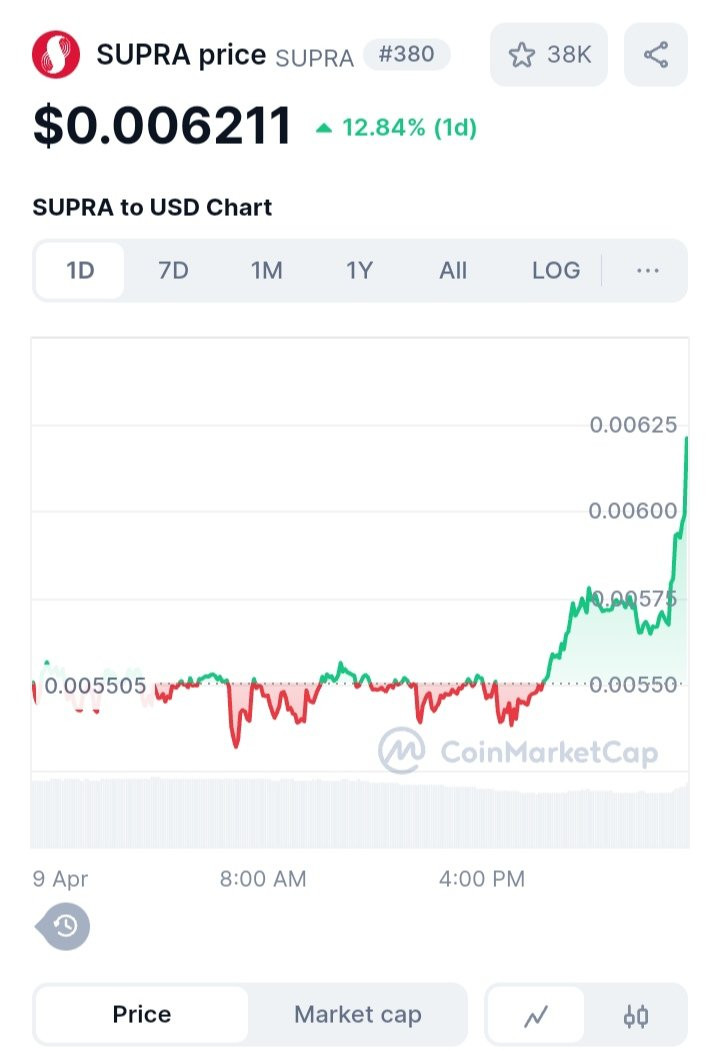This screenshot has height=1051, width=720.
Task: Switch to the candlestick chart icon
Action: [x=636, y=1015]
